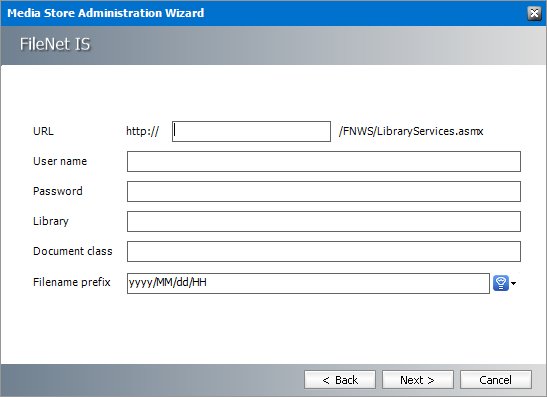
Task: Proceed with the Next button
Action: click(418, 380)
